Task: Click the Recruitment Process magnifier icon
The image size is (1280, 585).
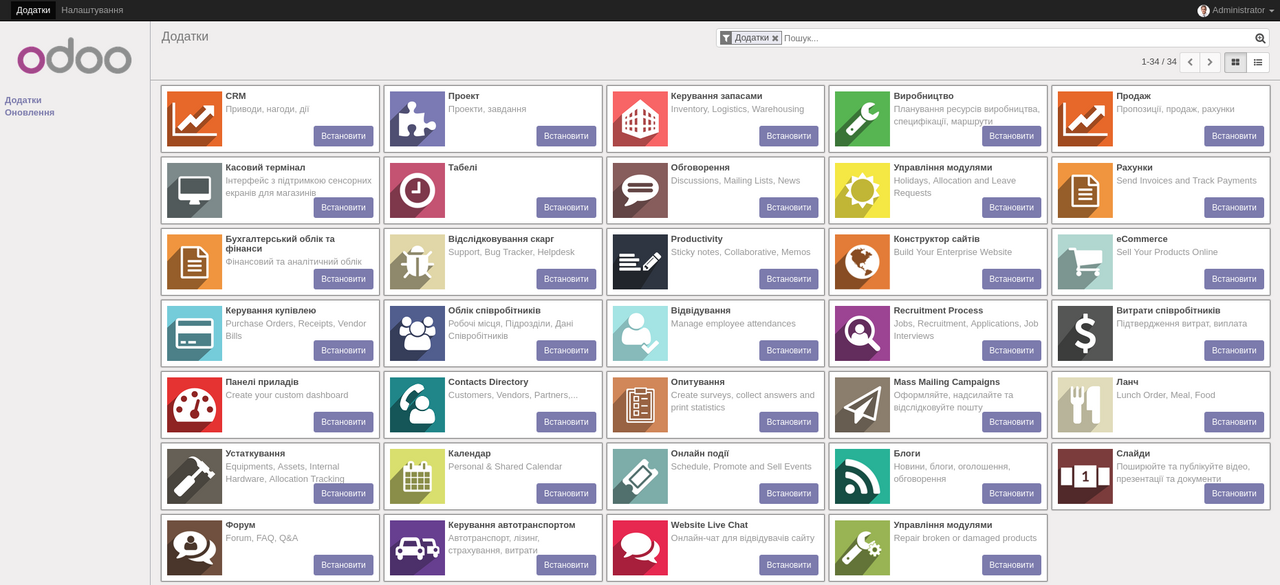Action: tap(862, 333)
